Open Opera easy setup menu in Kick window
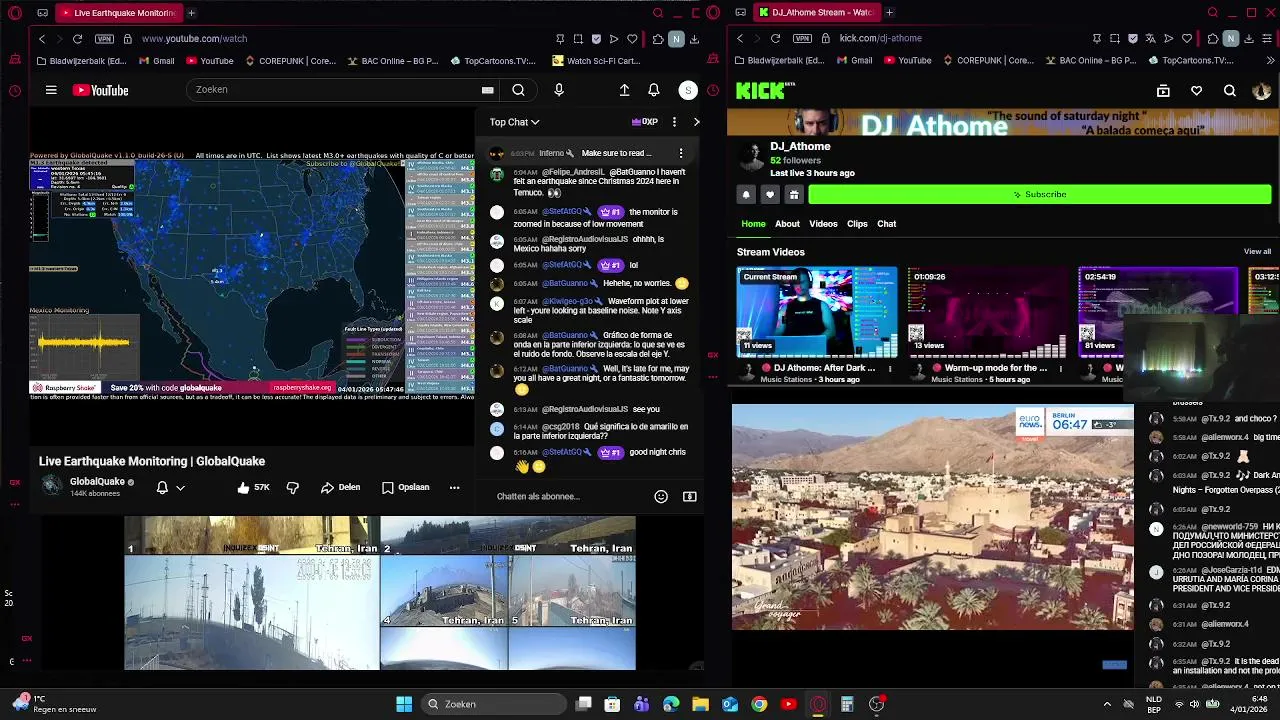The width and height of the screenshot is (1280, 720). (x=1267, y=39)
